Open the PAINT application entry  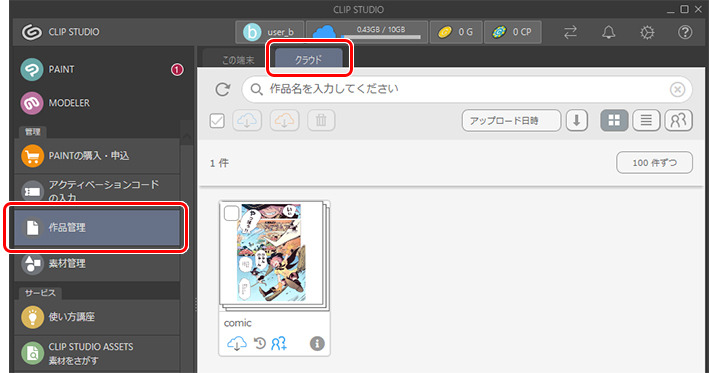click(x=97, y=70)
